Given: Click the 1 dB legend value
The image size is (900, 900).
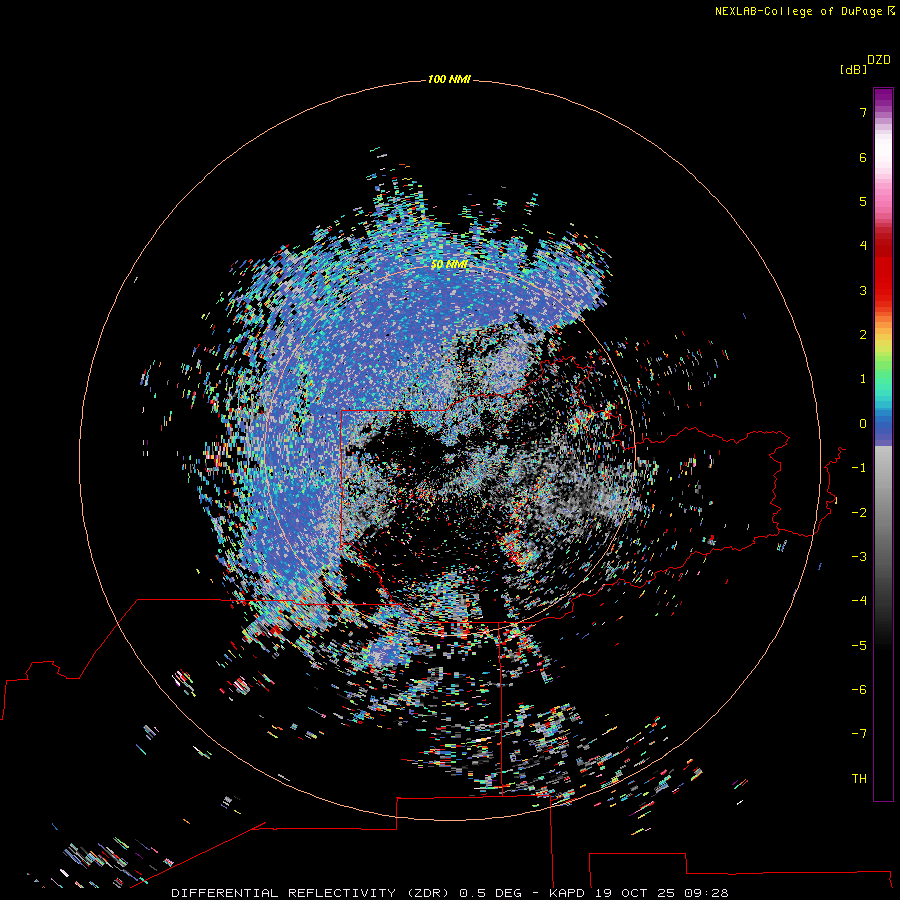Looking at the screenshot, I should pyautogui.click(x=863, y=379).
